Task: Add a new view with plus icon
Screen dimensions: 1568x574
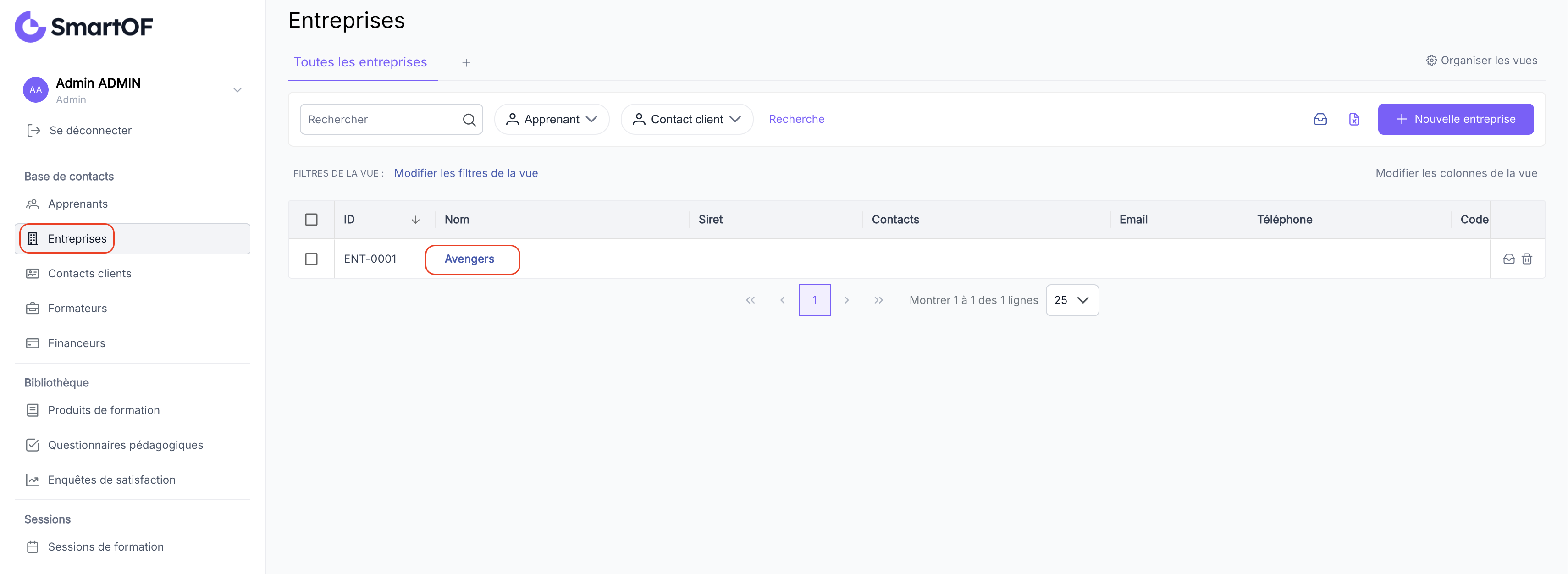Action: click(x=466, y=63)
